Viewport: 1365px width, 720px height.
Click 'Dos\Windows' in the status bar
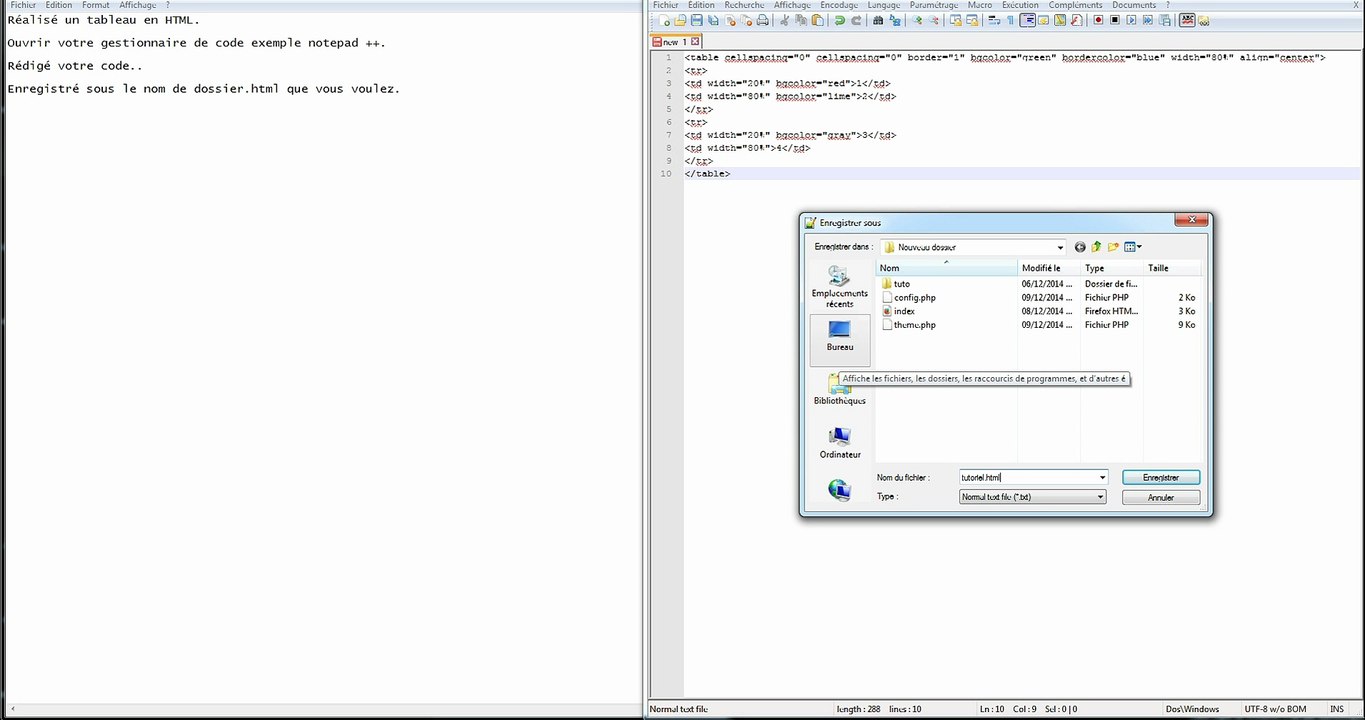pos(1192,709)
